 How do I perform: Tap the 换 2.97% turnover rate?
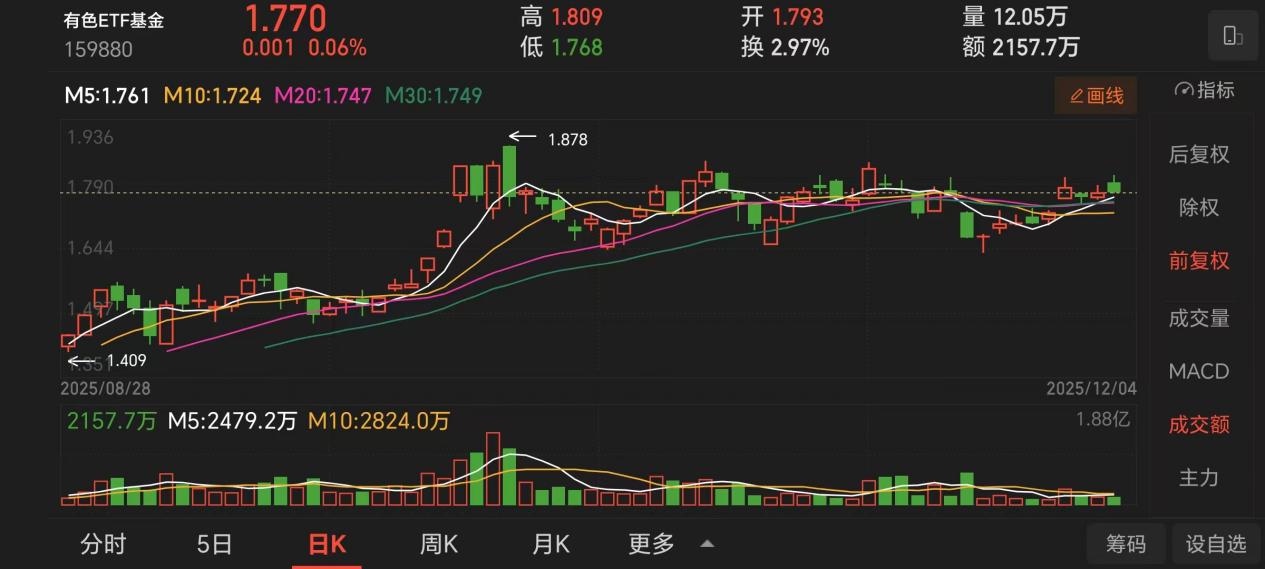click(x=785, y=47)
